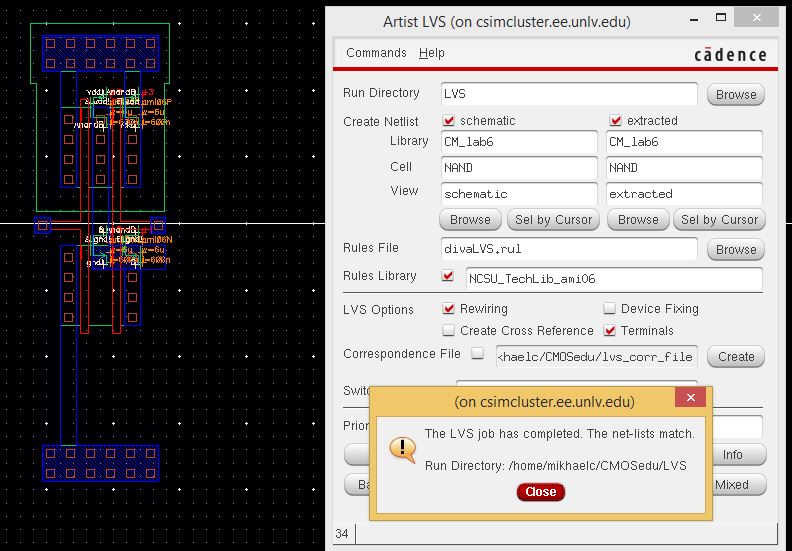
Task: Toggle the extracted netlist checkbox
Action: 616,121
